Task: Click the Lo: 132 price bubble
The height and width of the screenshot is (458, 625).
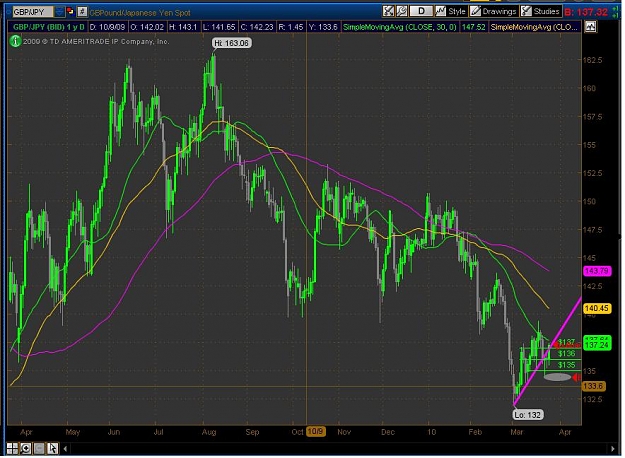Action: coord(527,415)
